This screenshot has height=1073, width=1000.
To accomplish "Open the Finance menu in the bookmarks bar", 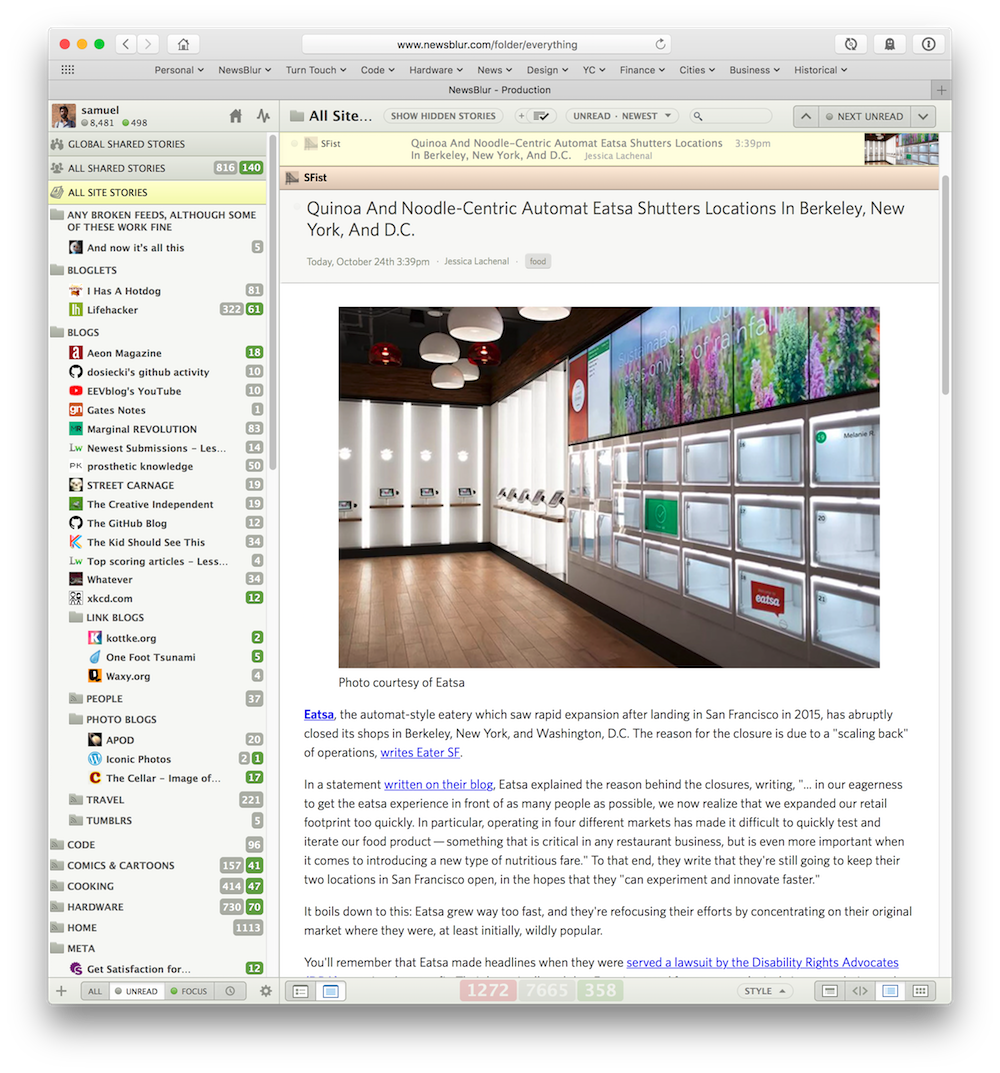I will pos(641,69).
